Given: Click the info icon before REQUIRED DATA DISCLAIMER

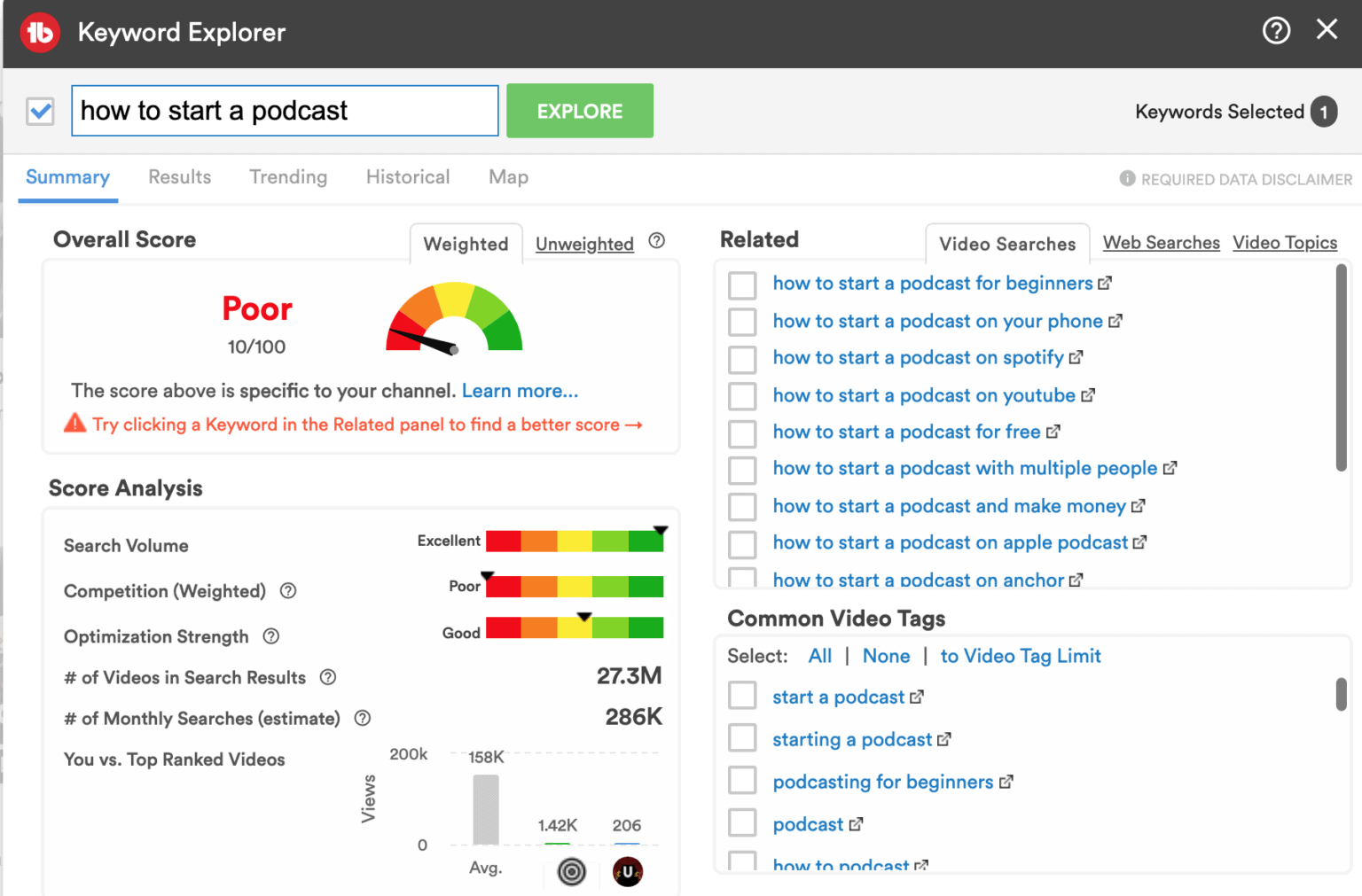Looking at the screenshot, I should (1127, 178).
